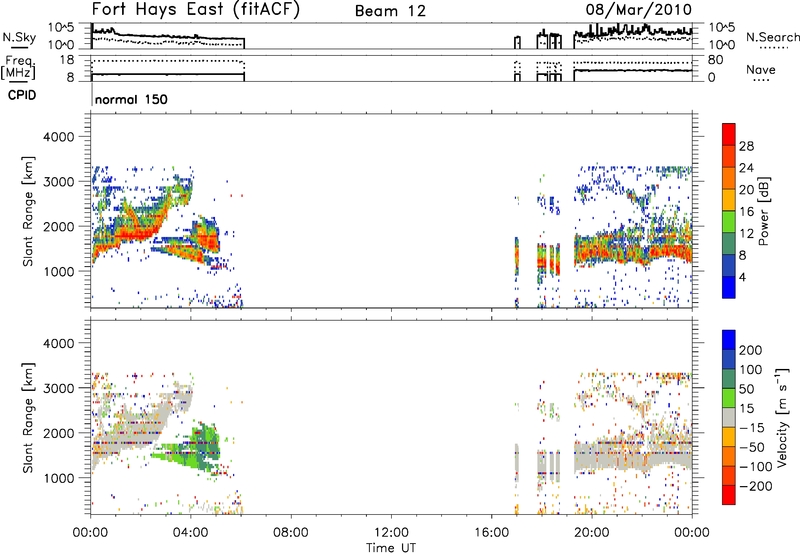Click the '-50' velocity colorbar tick label

point(752,447)
